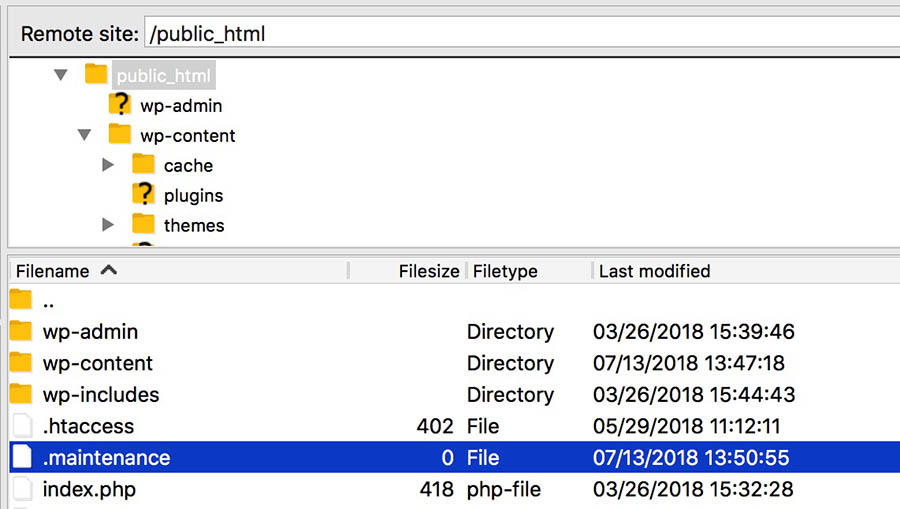This screenshot has width=900, height=509.
Task: Click the wp-includes folder icon in file list
Action: tap(21, 395)
